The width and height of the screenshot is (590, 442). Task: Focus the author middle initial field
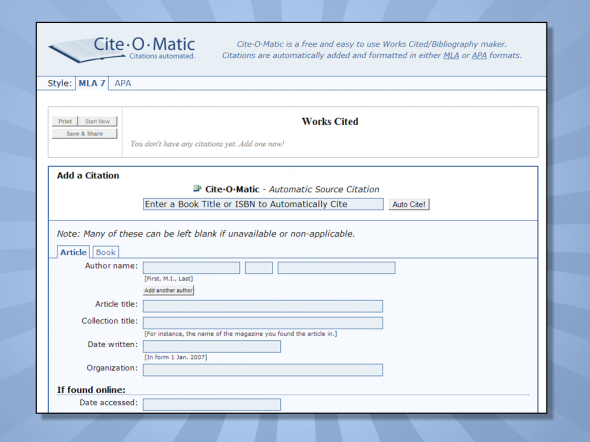pos(259,268)
